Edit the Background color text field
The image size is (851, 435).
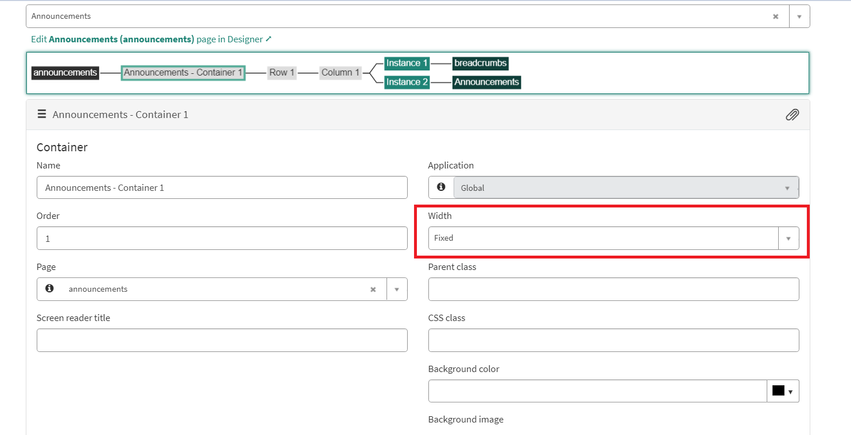coord(598,391)
